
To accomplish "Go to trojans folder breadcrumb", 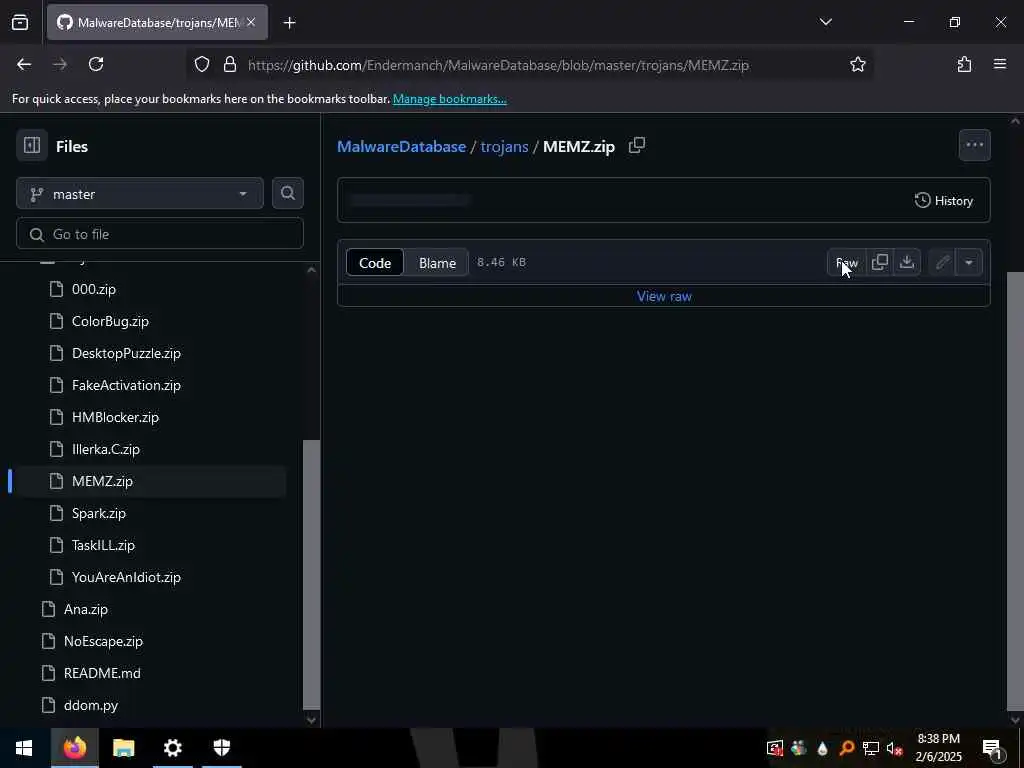I will (504, 146).
